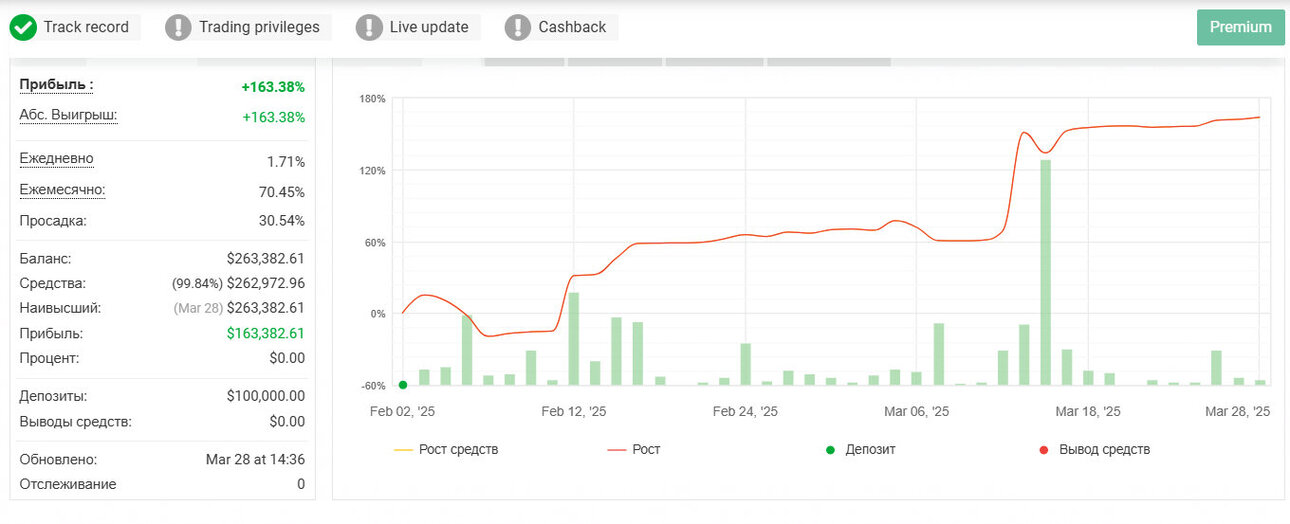Click the Live update exclamation icon

pos(369,28)
